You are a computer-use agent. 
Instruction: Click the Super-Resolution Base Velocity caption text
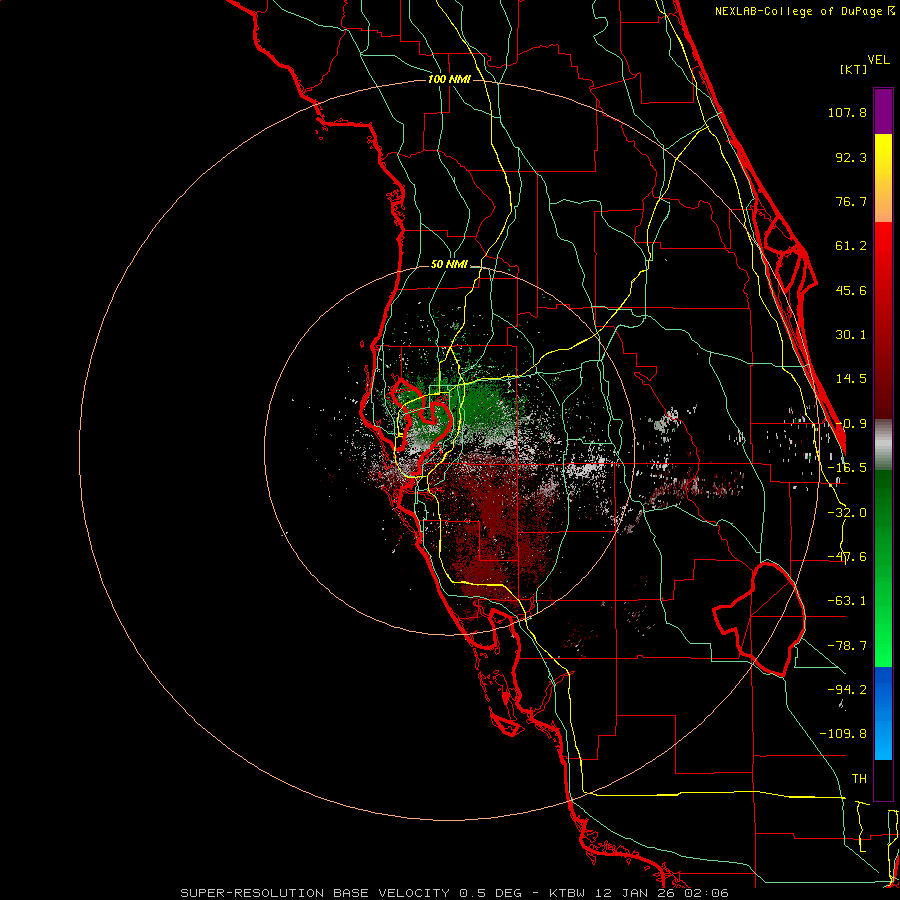[455, 893]
